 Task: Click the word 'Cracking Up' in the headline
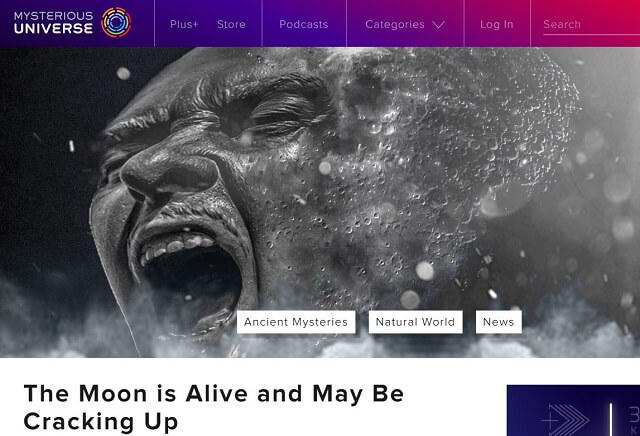click(x=101, y=422)
